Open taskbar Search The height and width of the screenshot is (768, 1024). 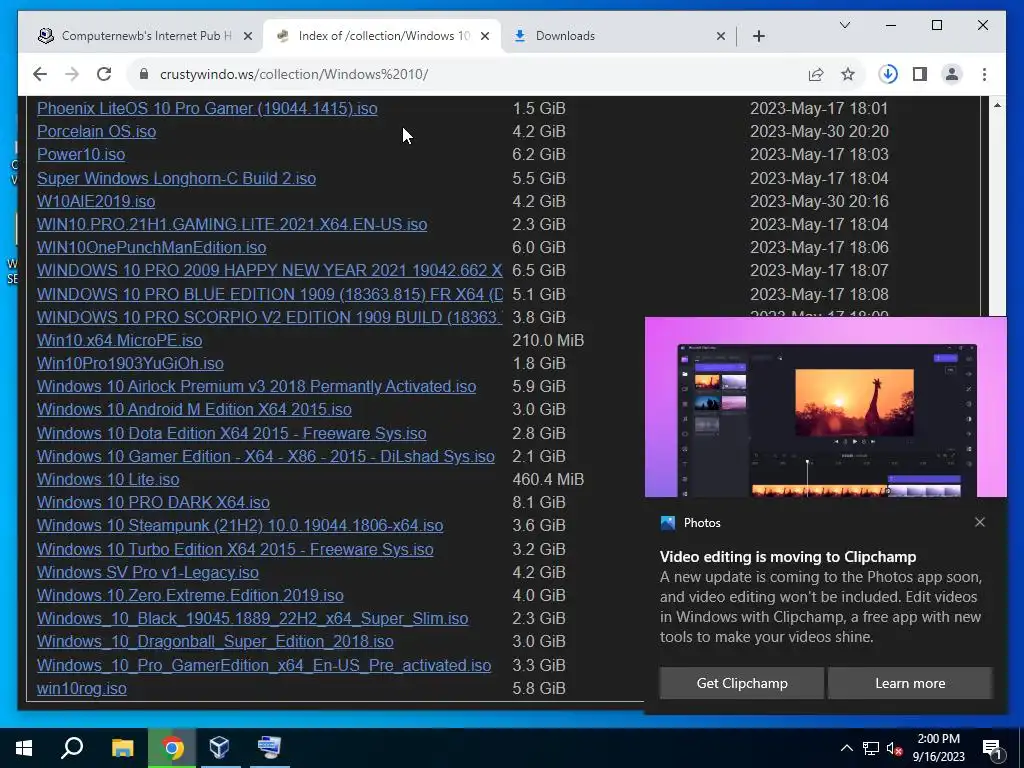pos(72,748)
